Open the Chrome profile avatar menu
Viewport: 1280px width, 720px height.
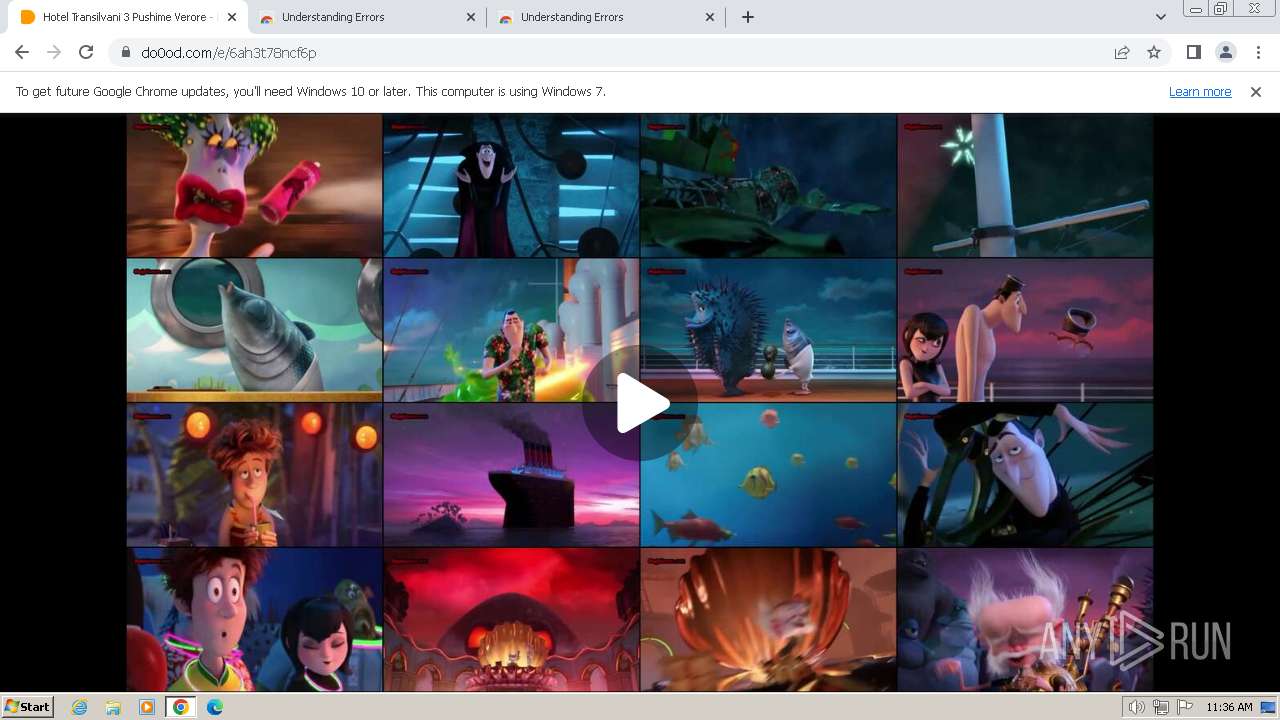tap(1226, 52)
